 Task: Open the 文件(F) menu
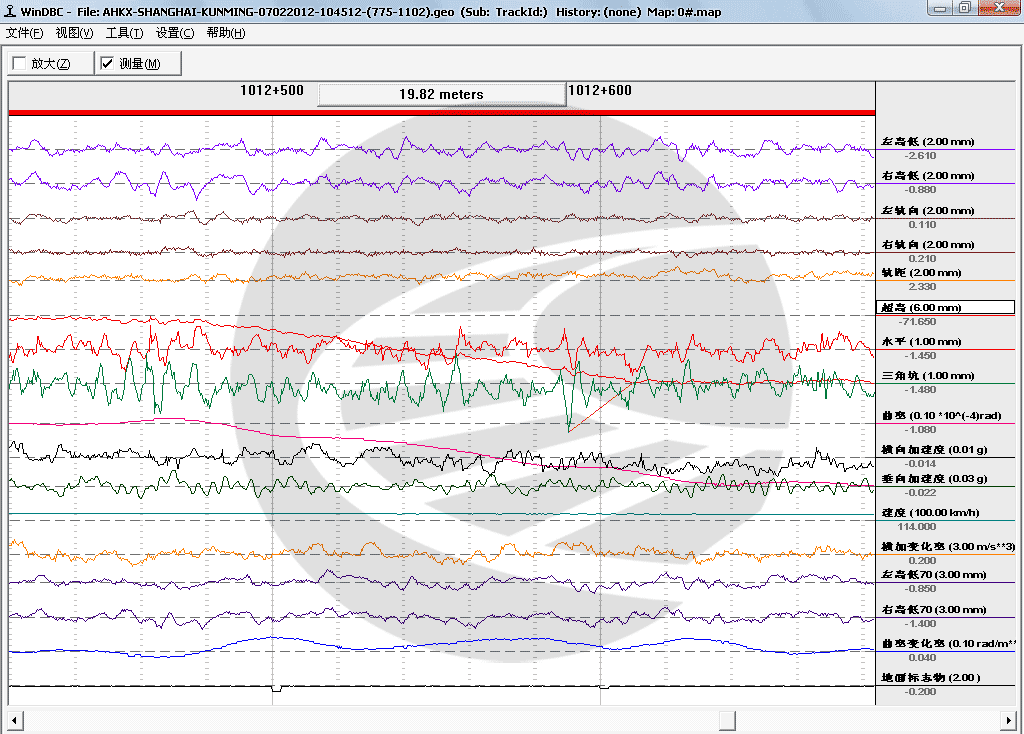pyautogui.click(x=24, y=33)
